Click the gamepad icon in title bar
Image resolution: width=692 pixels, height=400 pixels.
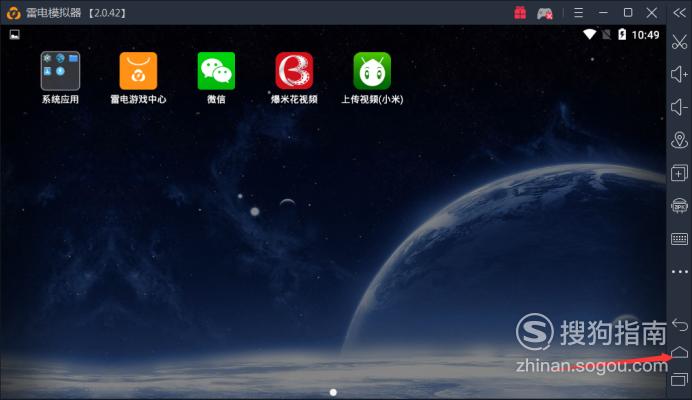click(x=545, y=13)
